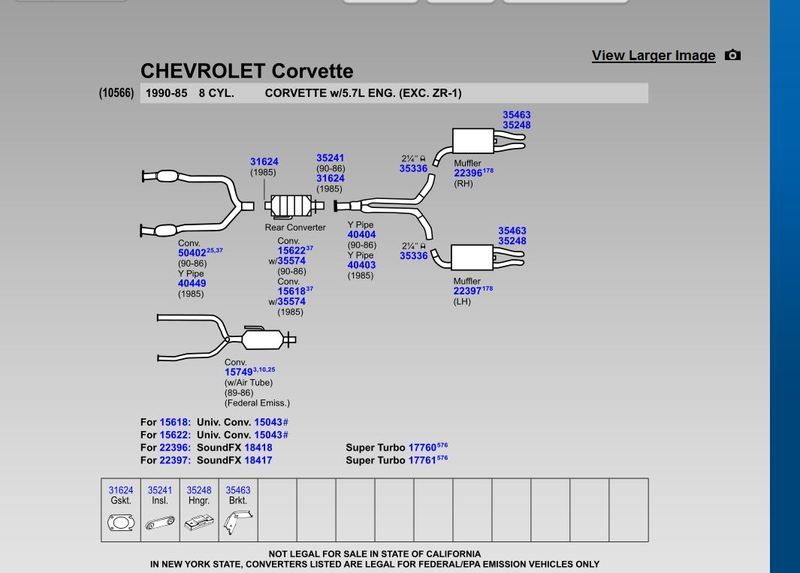800x573 pixels.
Task: Open part 35463 above the RH muffler
Action: (x=516, y=115)
